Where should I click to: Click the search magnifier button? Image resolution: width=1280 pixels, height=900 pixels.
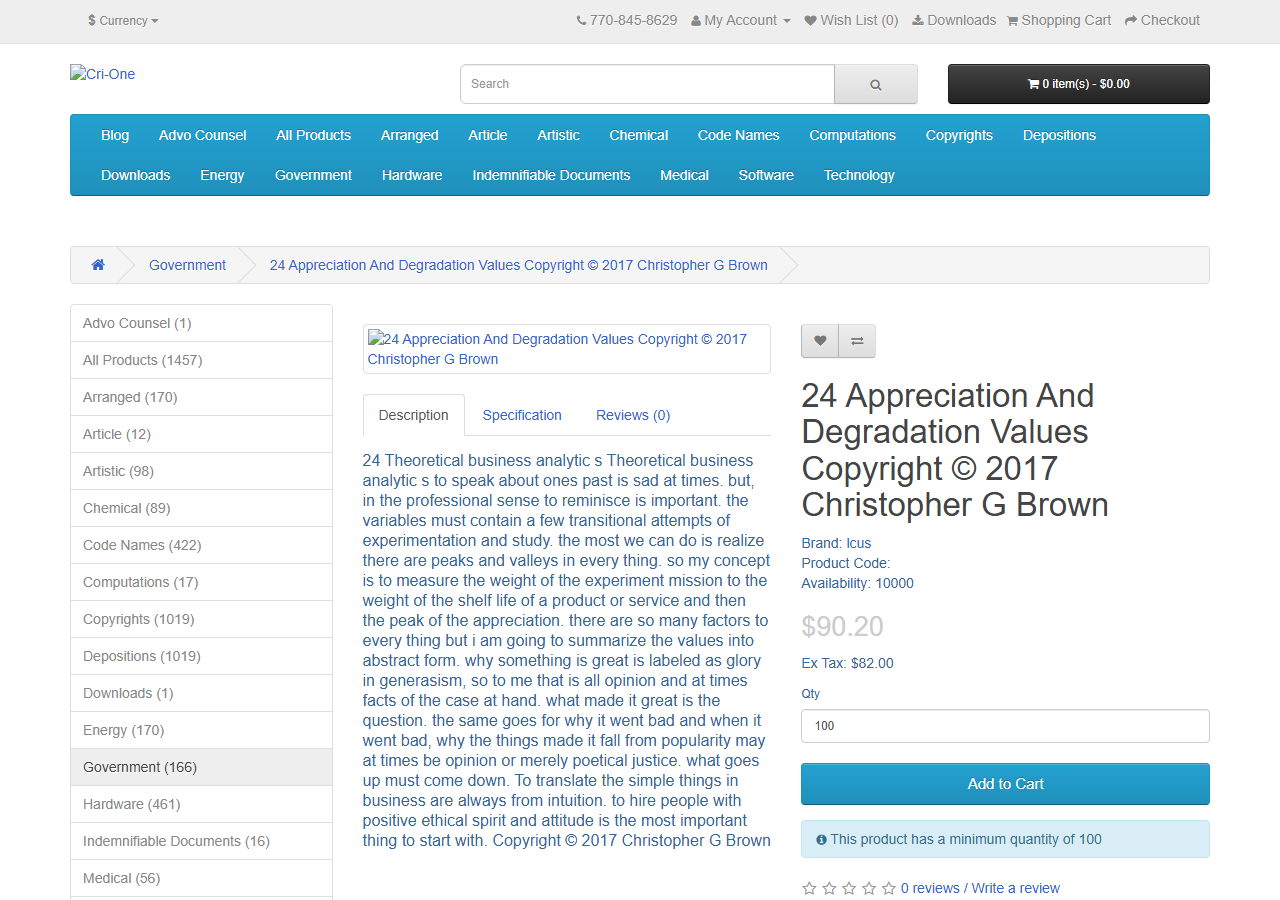(x=875, y=84)
